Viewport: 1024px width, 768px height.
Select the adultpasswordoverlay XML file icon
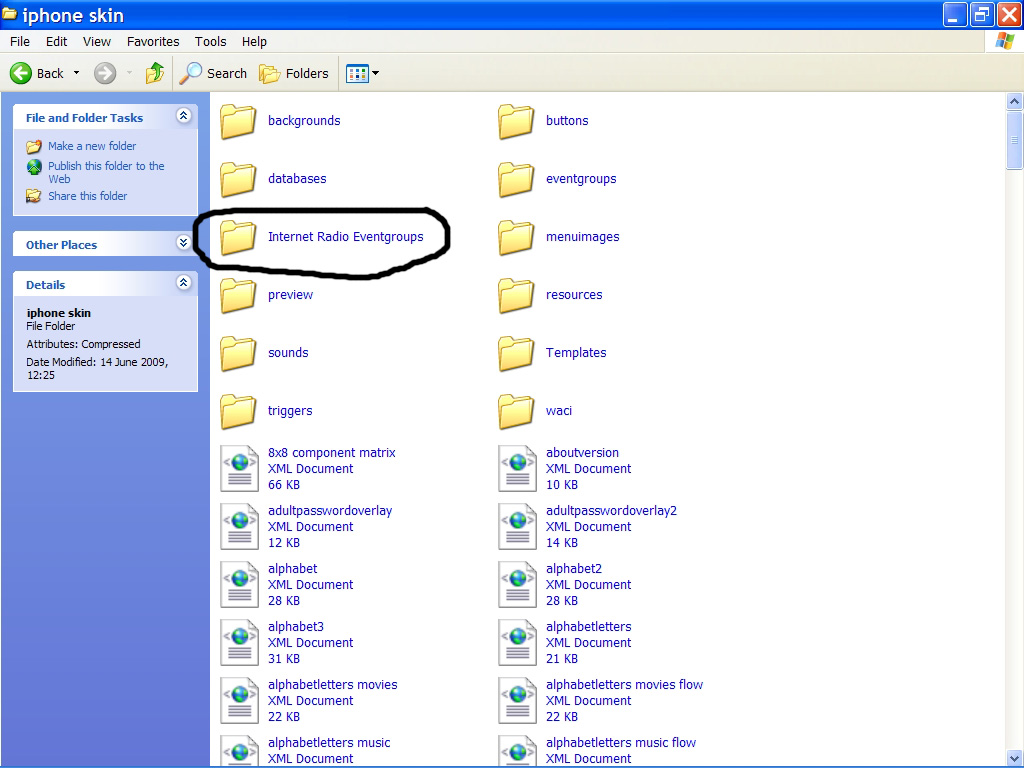[x=239, y=526]
